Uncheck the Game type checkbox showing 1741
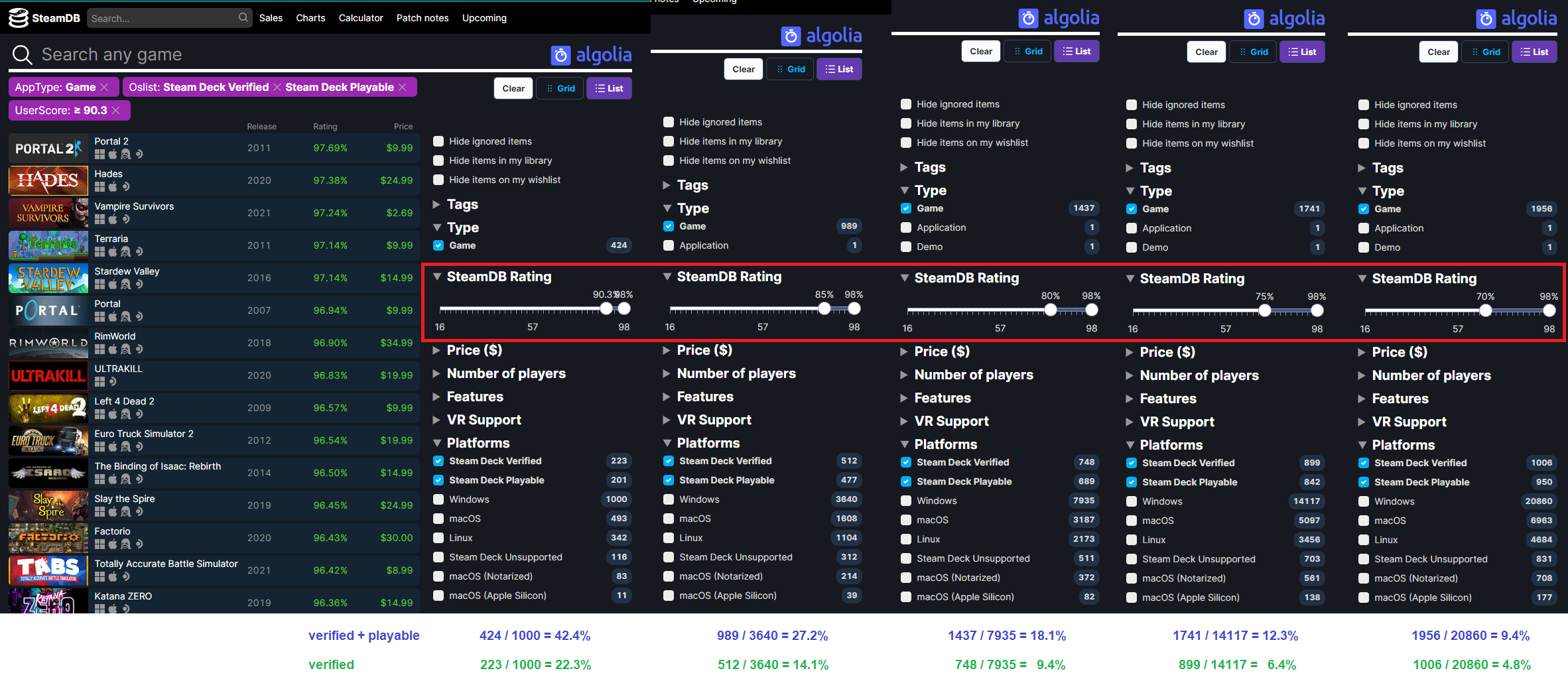1568x691 pixels. click(1132, 209)
